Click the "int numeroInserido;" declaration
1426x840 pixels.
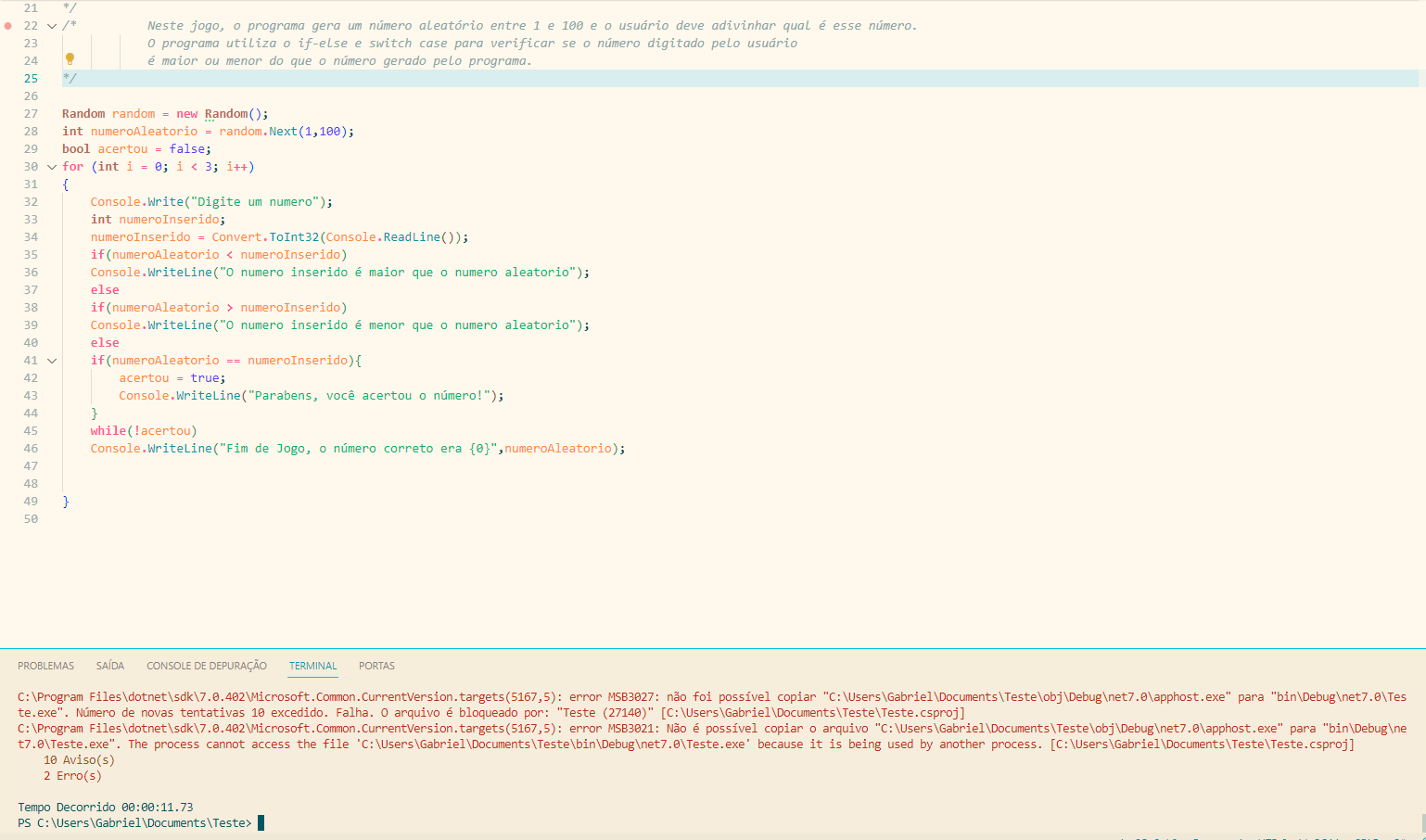click(158, 220)
